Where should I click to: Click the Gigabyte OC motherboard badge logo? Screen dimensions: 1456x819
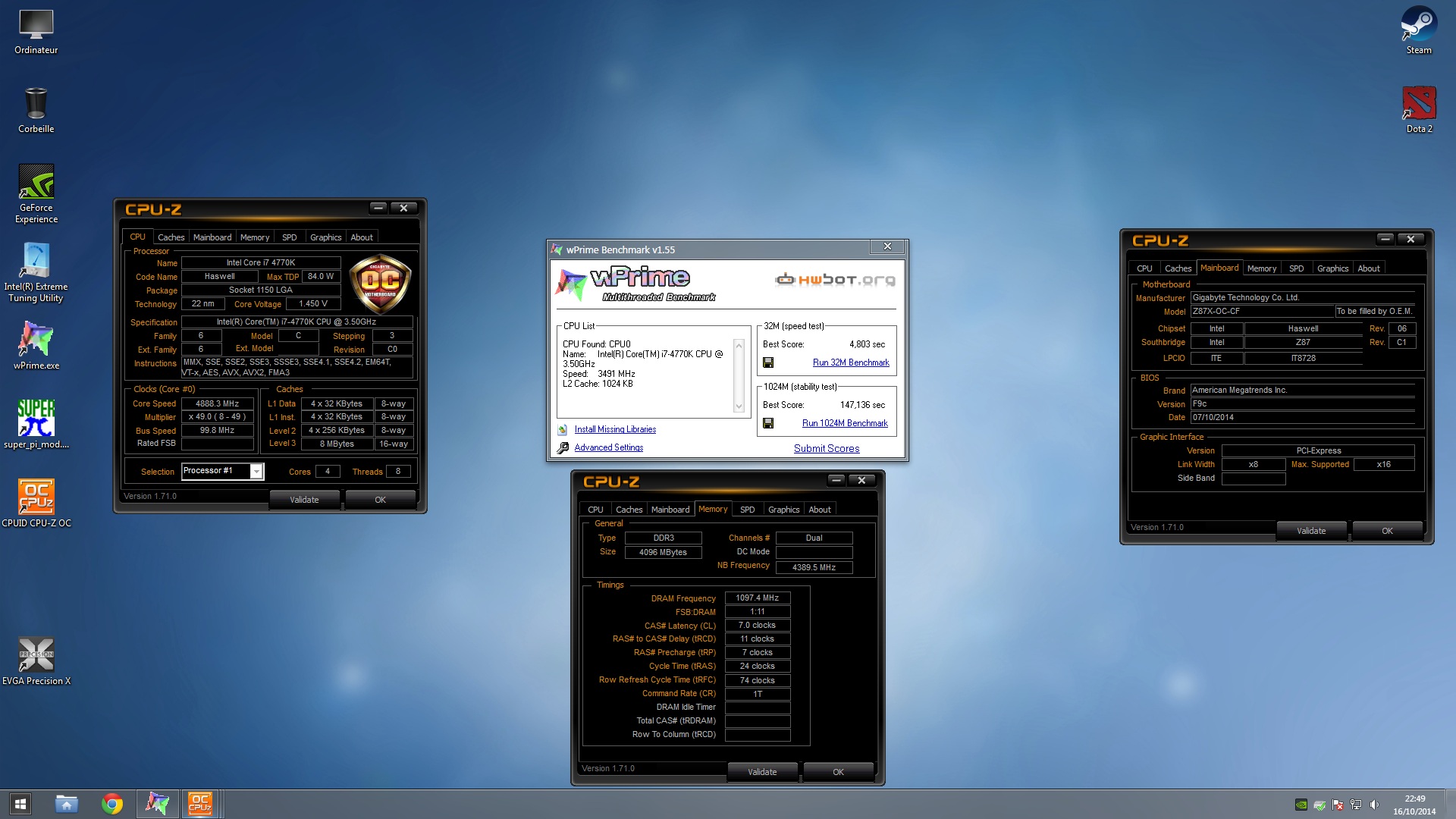coord(380,284)
